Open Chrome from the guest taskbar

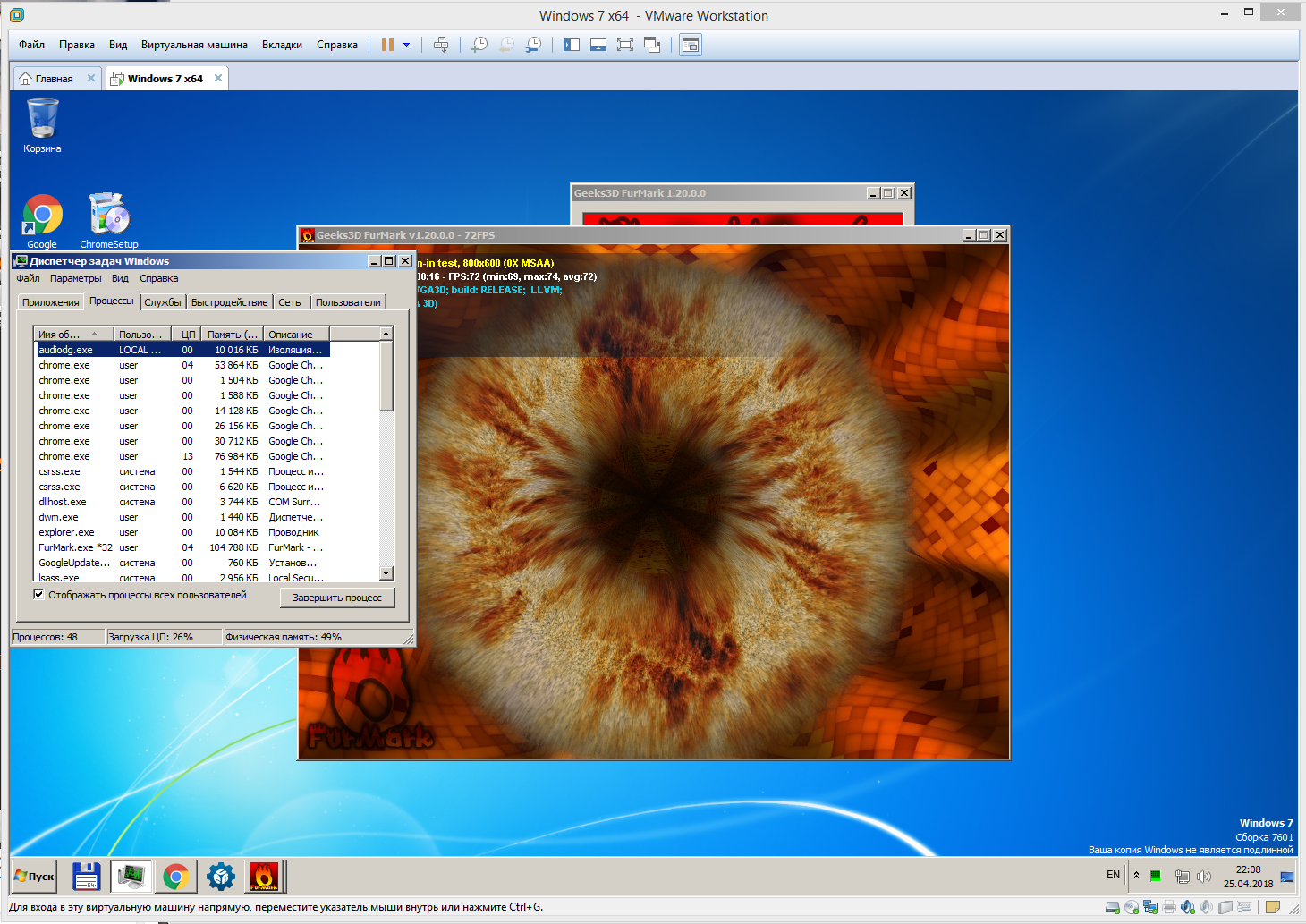point(175,877)
